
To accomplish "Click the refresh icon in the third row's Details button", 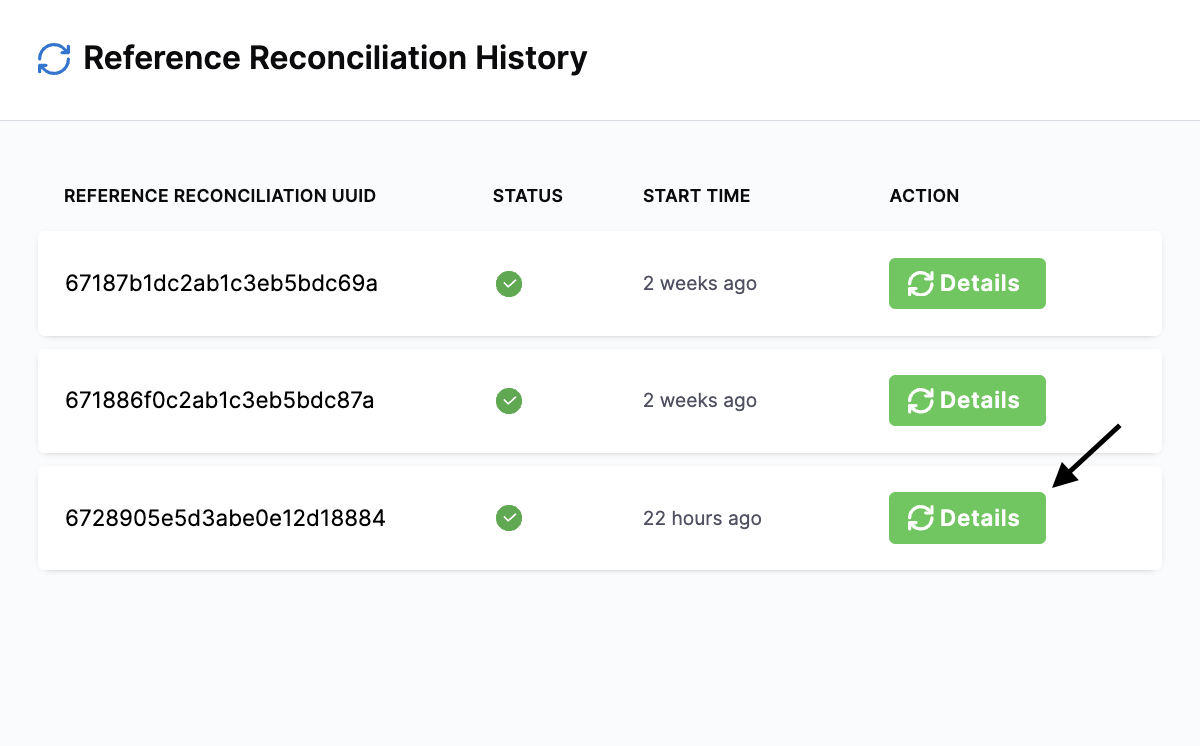I will point(920,518).
